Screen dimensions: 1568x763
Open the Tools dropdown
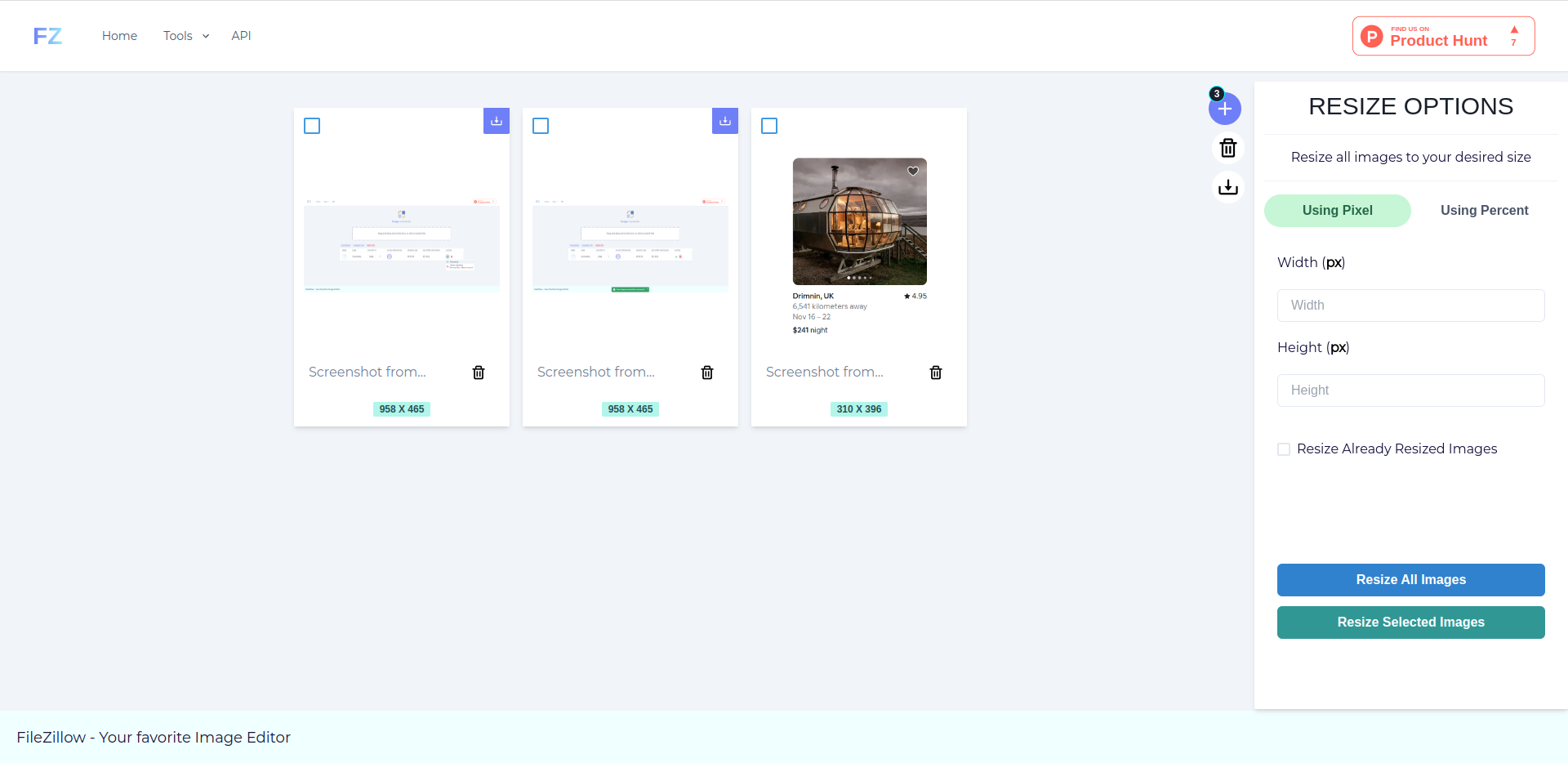[185, 35]
